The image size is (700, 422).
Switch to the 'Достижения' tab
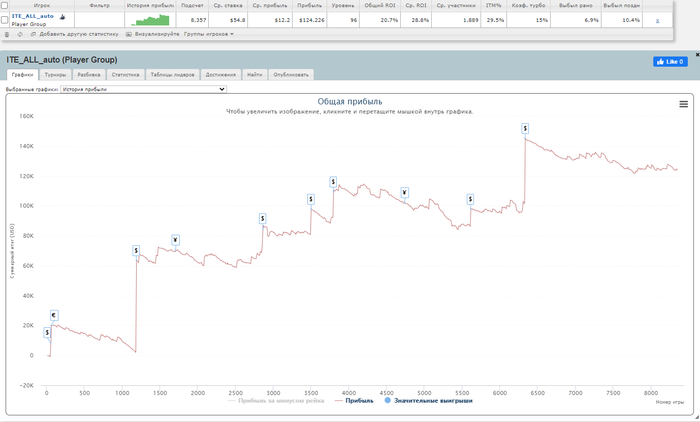pos(221,75)
